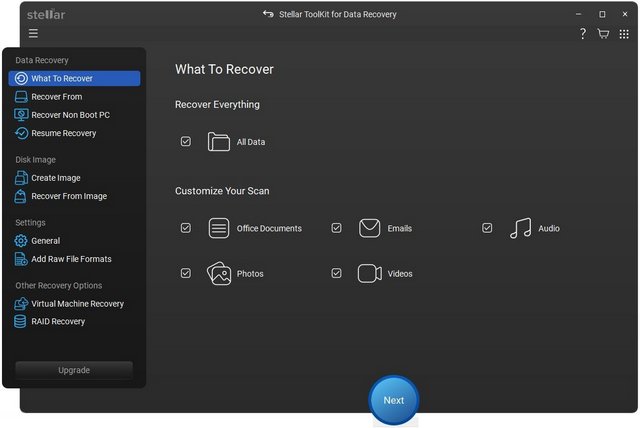Screen dimensions: 640x428
Task: Open the apps grid icon
Action: 624,34
